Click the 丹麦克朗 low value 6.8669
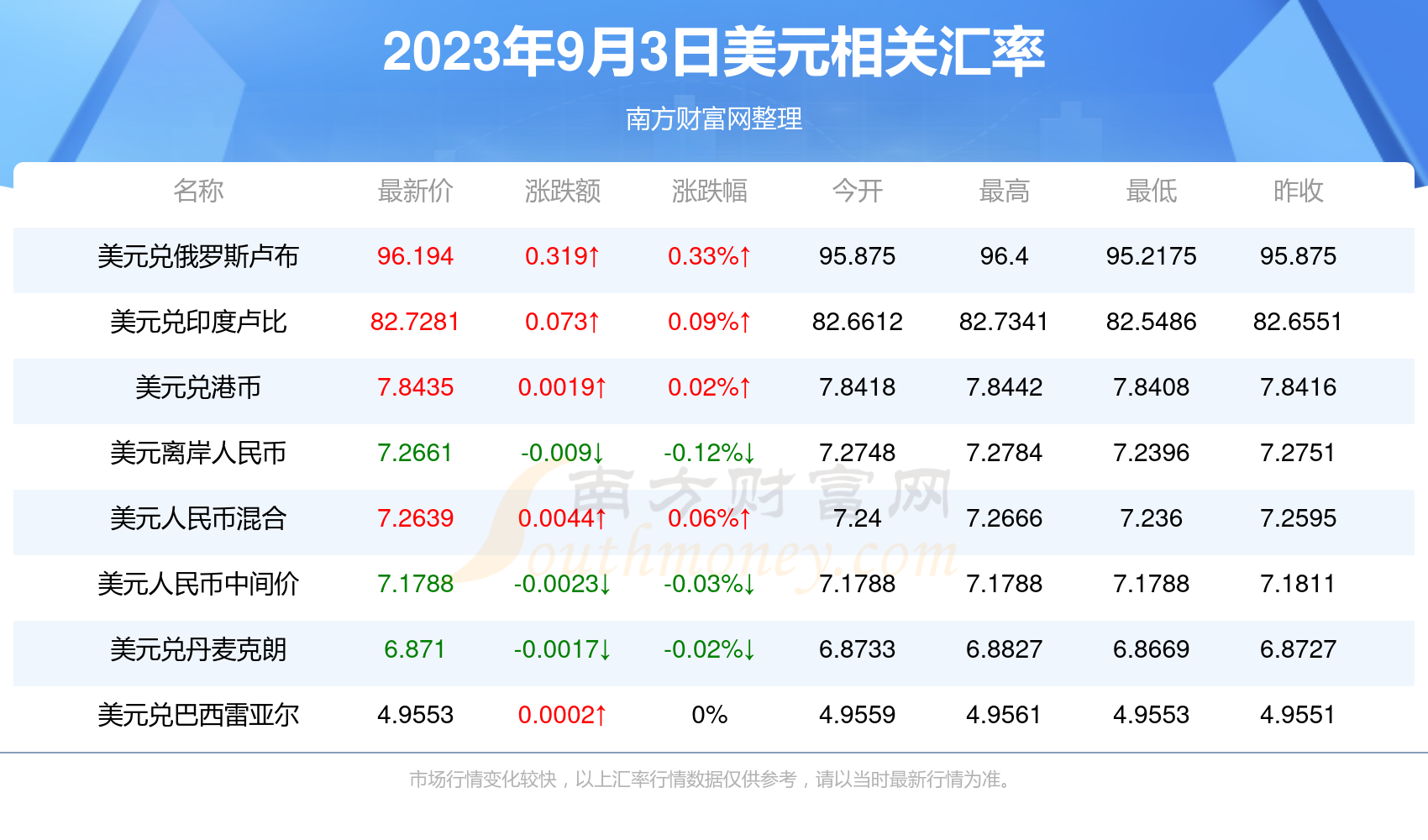The height and width of the screenshot is (840, 1428). [1151, 649]
